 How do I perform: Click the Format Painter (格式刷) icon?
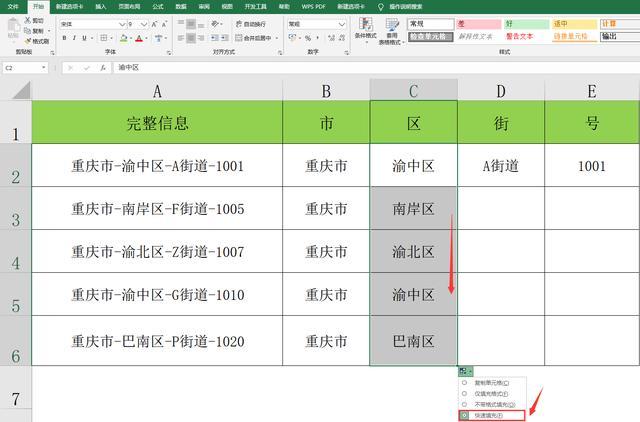[x=36, y=41]
